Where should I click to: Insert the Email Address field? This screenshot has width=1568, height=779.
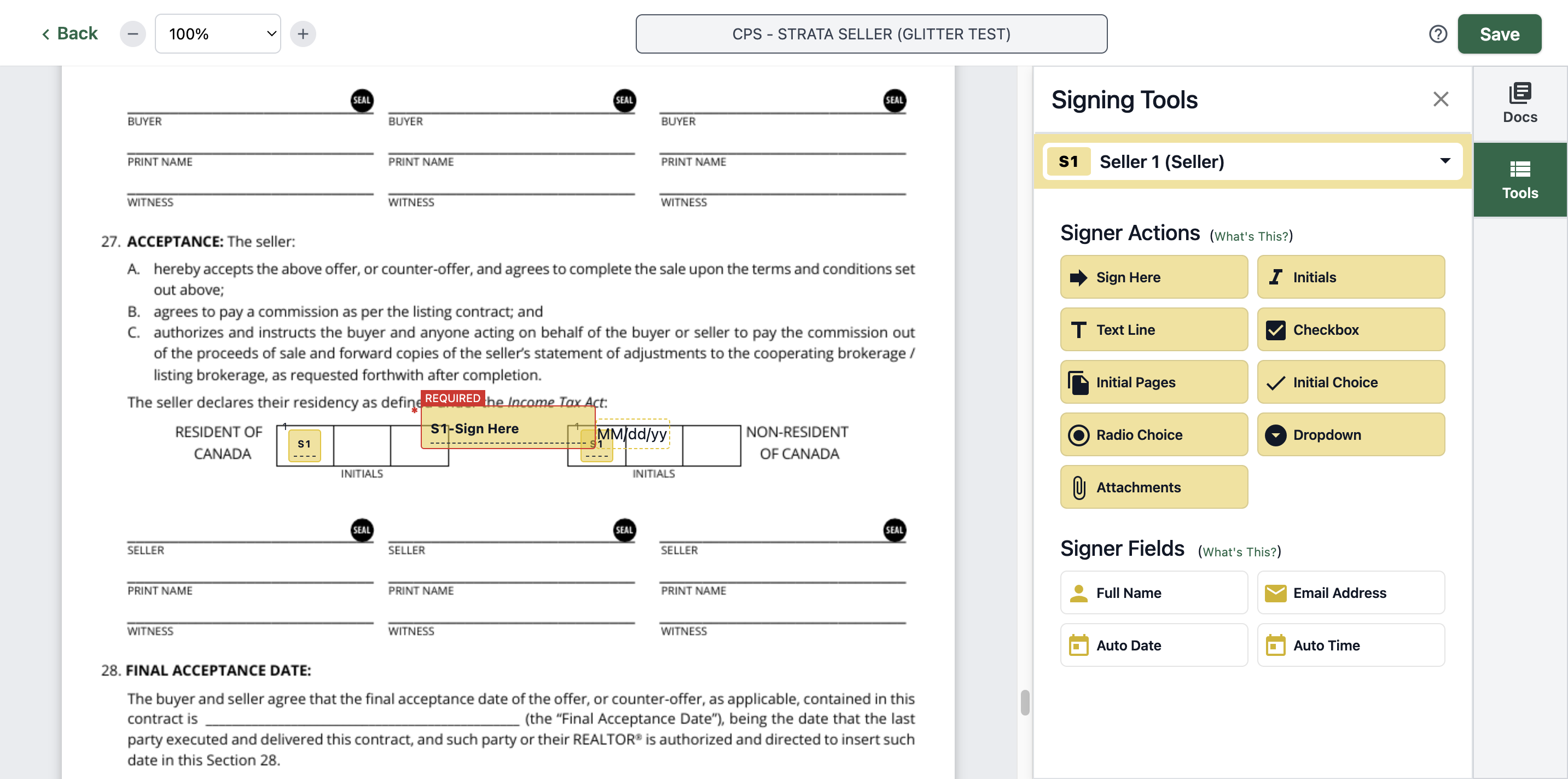[x=1351, y=592]
